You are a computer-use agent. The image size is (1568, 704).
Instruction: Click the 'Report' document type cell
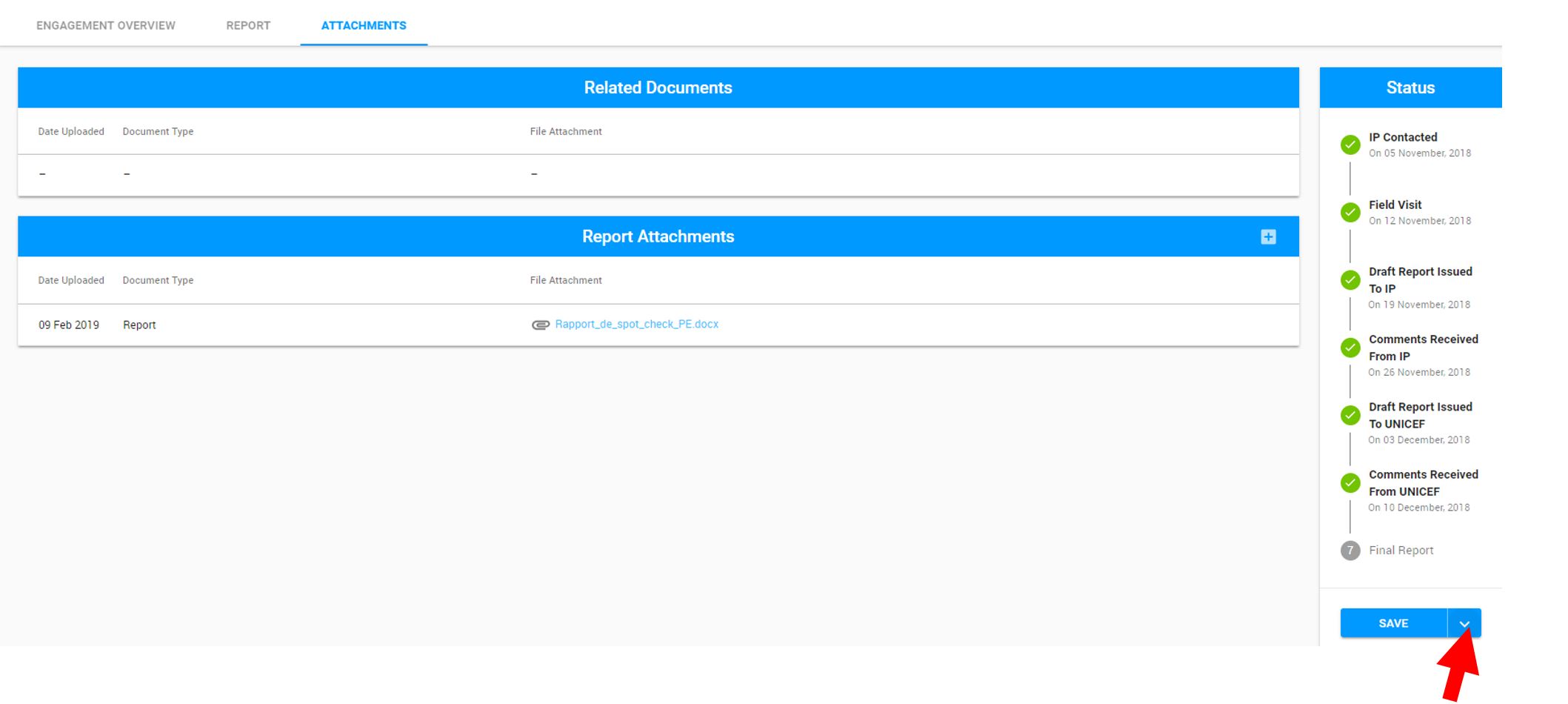[139, 325]
